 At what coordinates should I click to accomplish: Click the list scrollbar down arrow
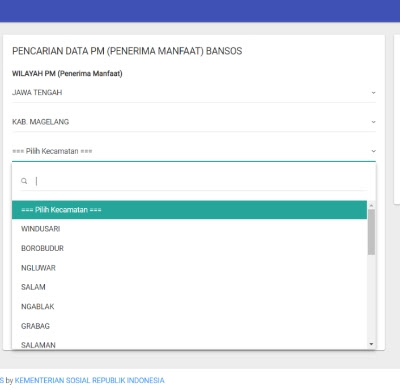371,344
